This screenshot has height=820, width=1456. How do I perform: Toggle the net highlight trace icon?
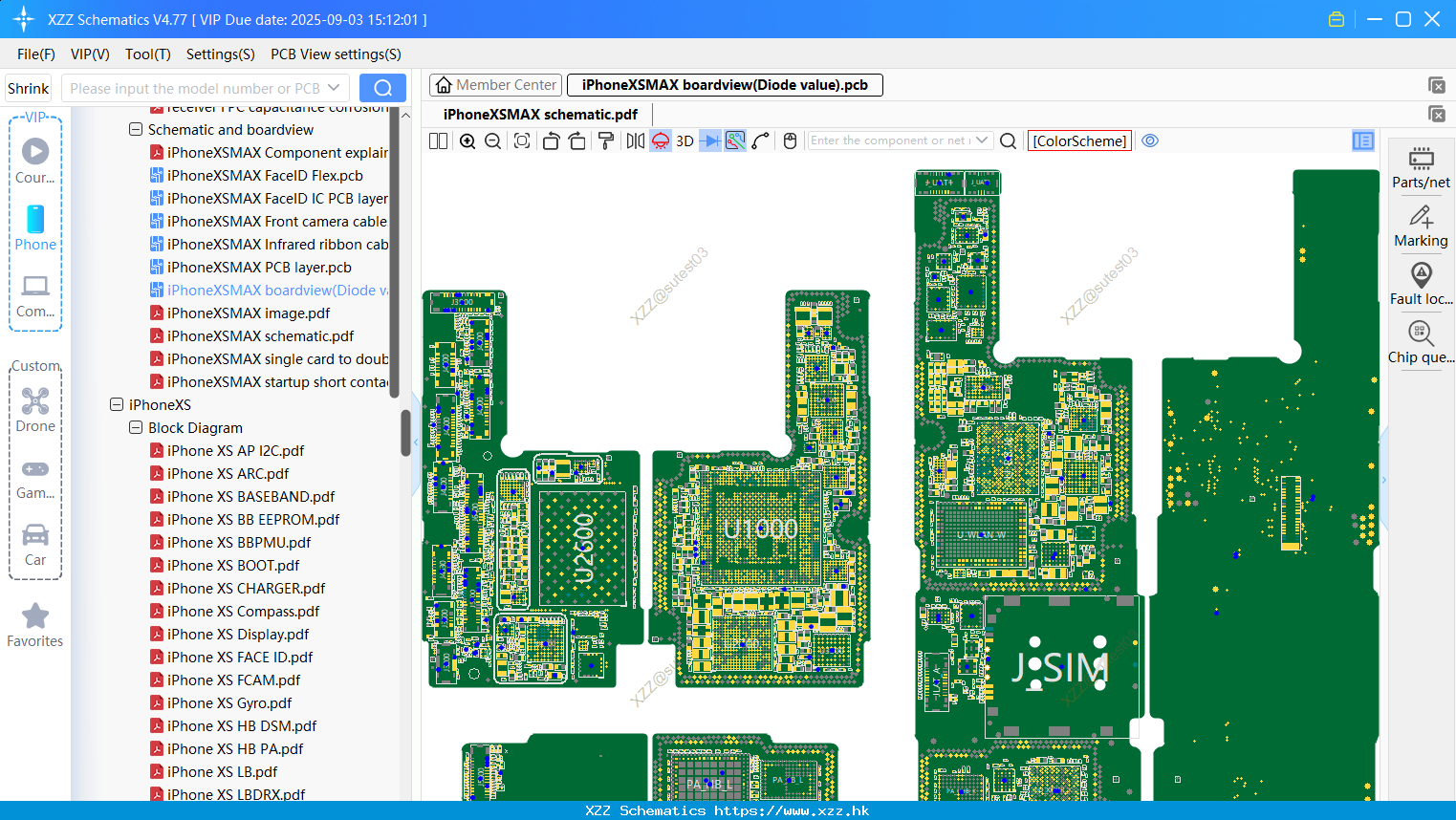[x=735, y=140]
